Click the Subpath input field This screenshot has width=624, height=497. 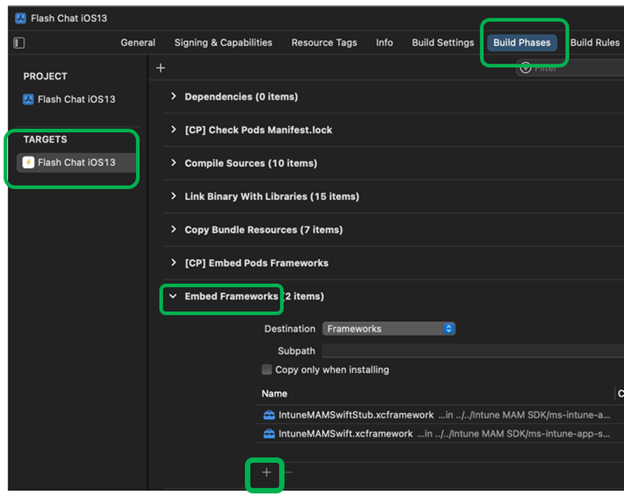(473, 351)
